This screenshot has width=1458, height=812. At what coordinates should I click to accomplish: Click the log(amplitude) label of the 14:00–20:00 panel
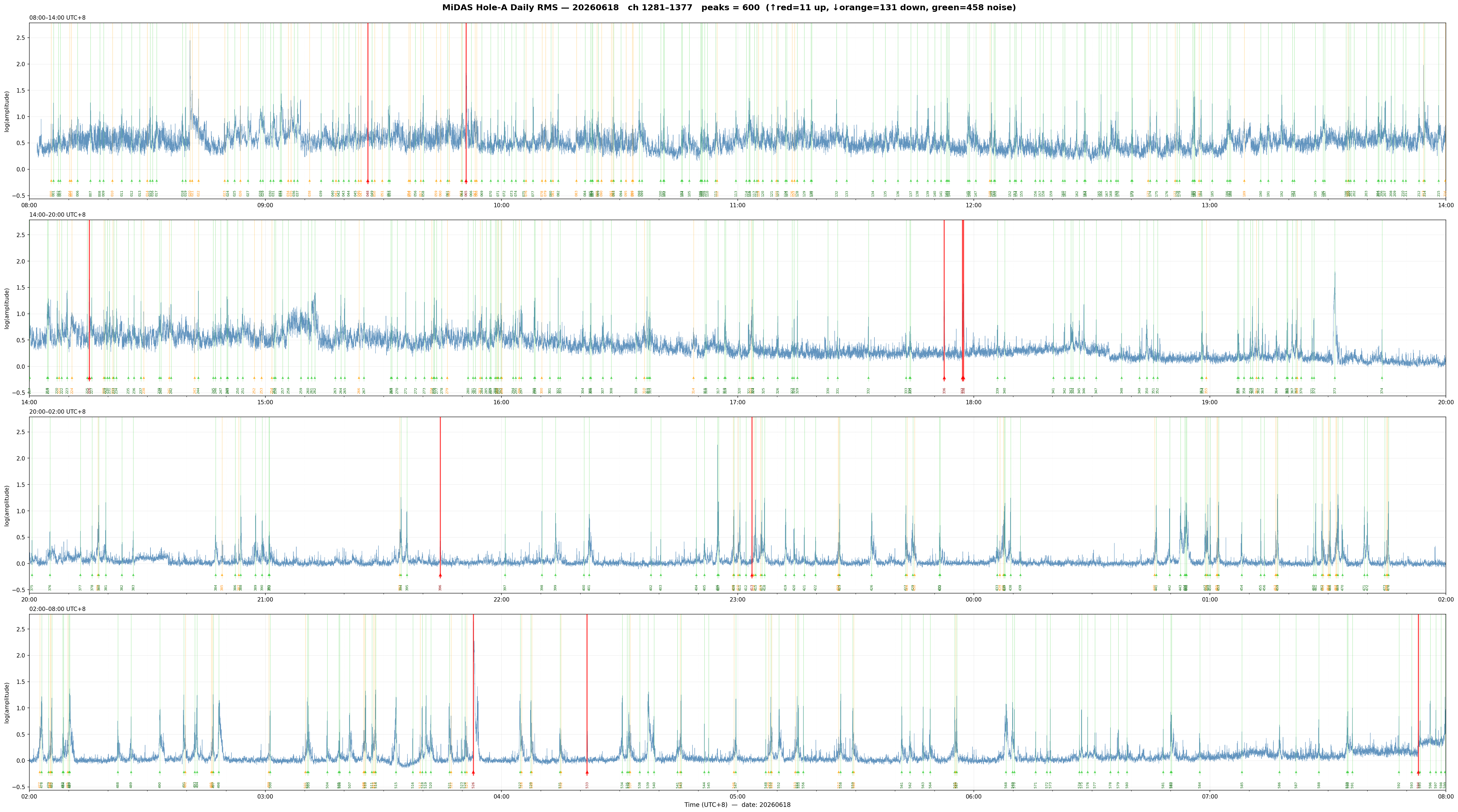[7, 308]
